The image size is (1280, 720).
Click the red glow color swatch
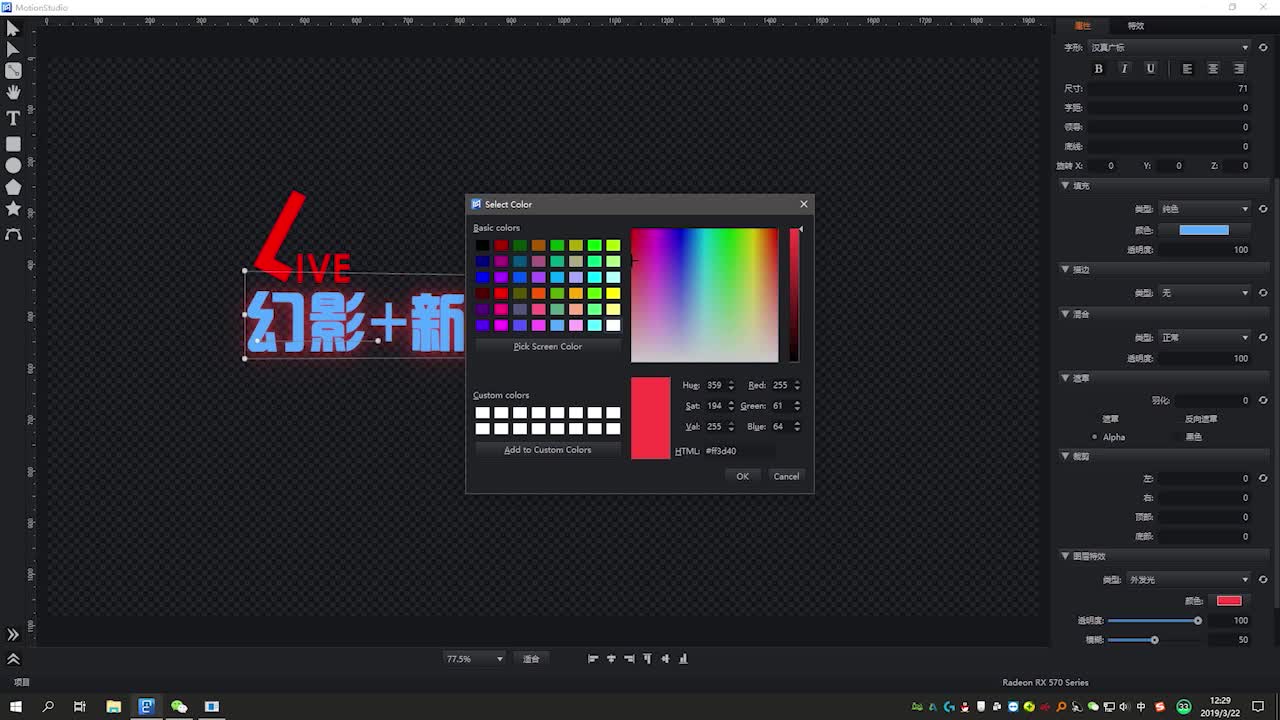1229,601
